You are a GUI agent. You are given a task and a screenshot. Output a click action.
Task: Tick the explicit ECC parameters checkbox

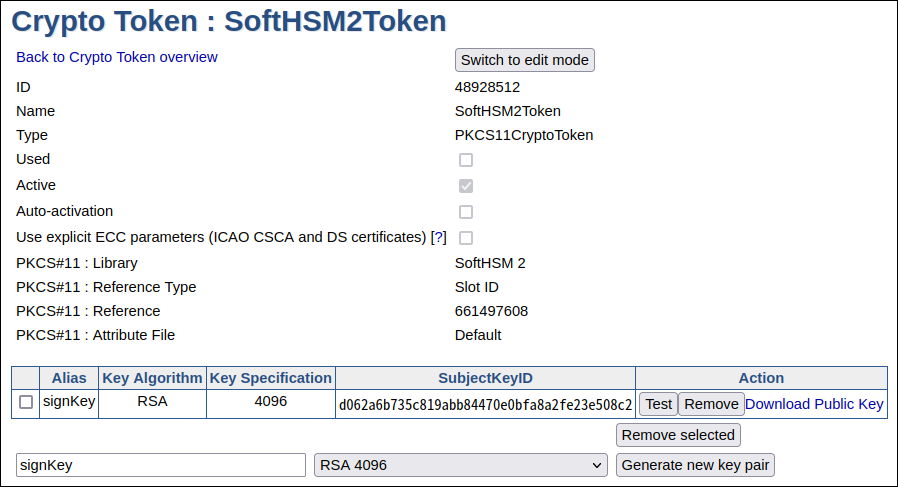click(466, 238)
